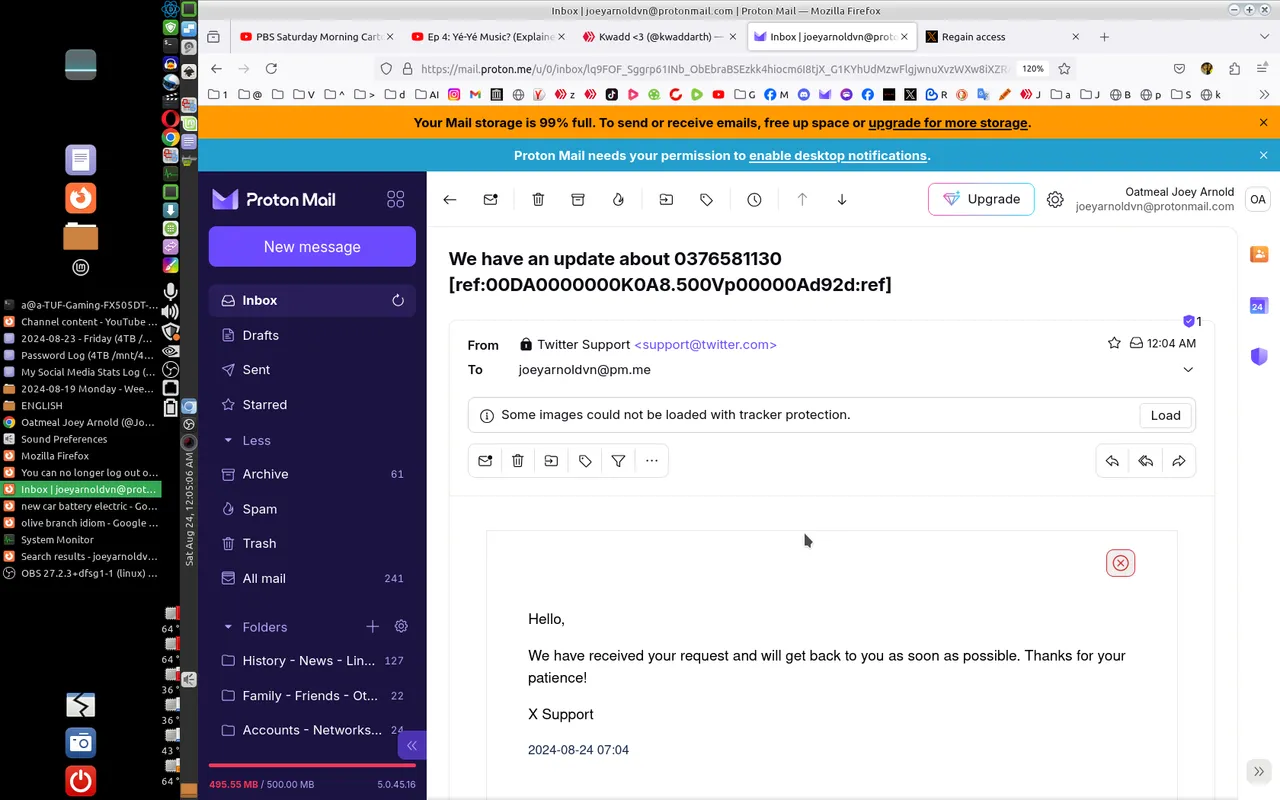Show more bookmarks overflow chevron
The width and height of the screenshot is (1280, 800).
tap(1264, 95)
